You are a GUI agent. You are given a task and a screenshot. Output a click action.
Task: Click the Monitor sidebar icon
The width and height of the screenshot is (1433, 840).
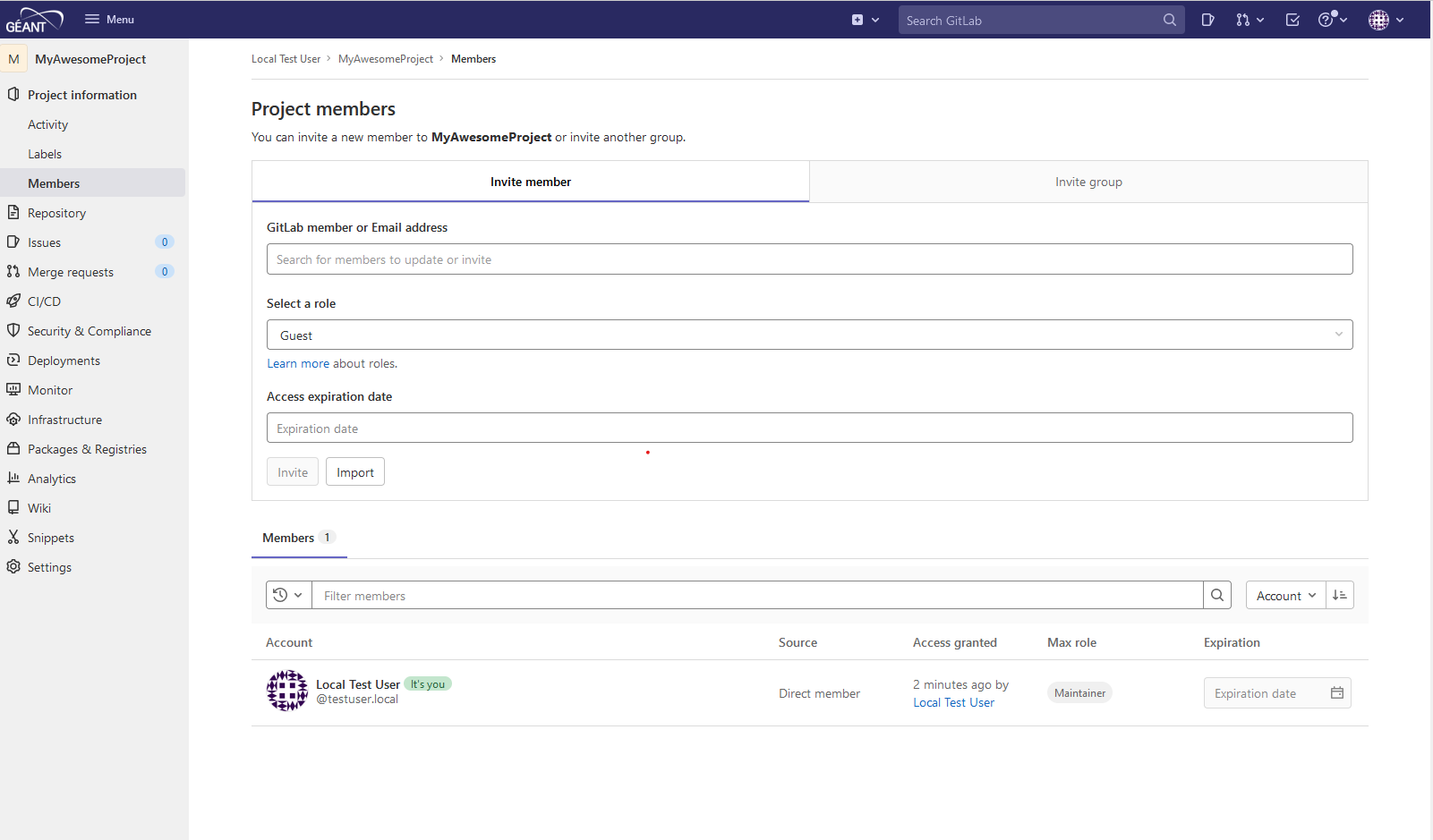(13, 389)
